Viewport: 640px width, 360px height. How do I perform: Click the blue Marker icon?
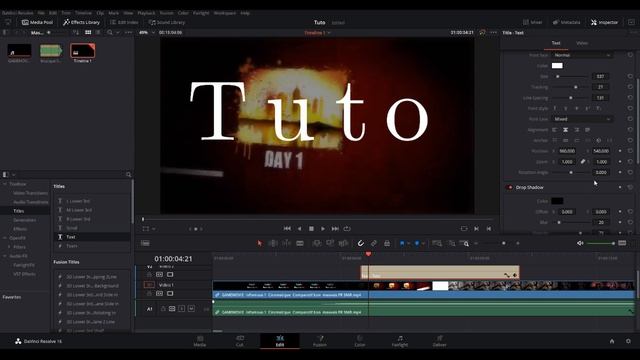pos(417,243)
